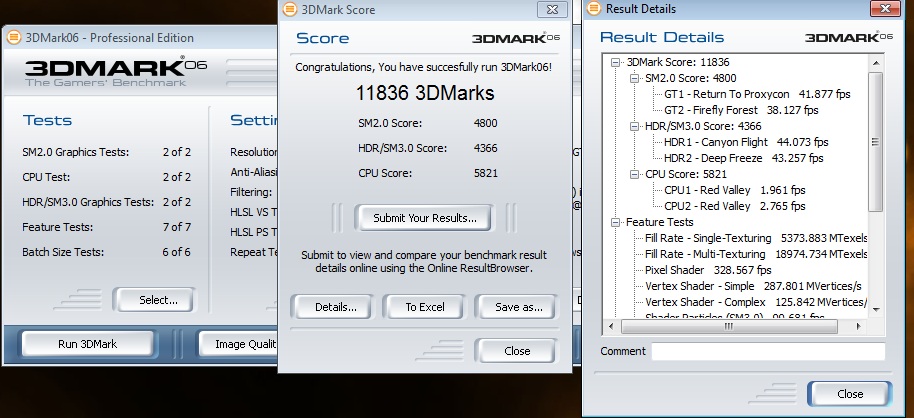Screen dimensions: 914x418
Task: Collapse the SM2.0 Score tree node
Action: [x=634, y=78]
